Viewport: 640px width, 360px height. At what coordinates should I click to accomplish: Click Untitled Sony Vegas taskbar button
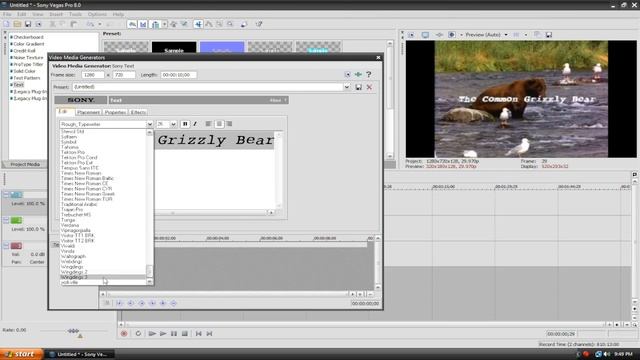tap(79, 354)
